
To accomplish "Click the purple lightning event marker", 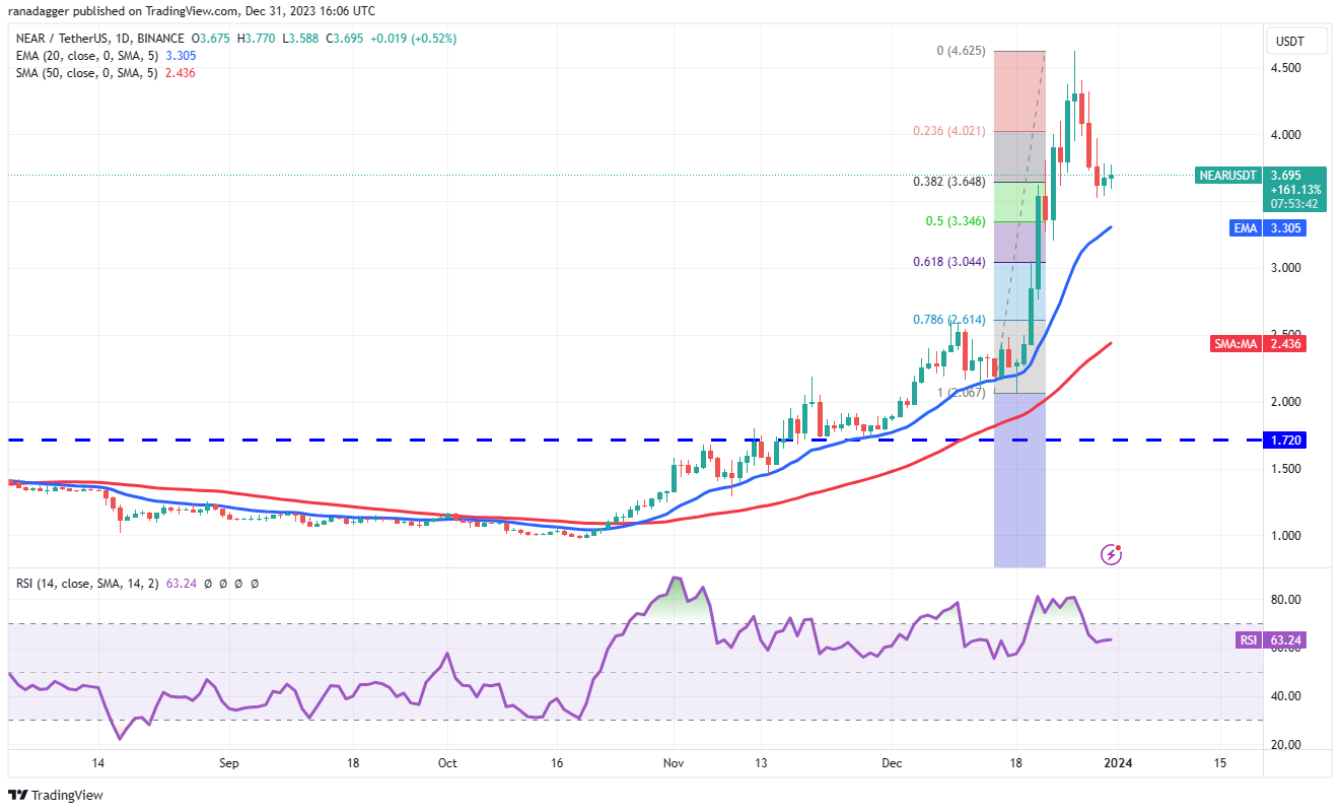I will point(1109,553).
